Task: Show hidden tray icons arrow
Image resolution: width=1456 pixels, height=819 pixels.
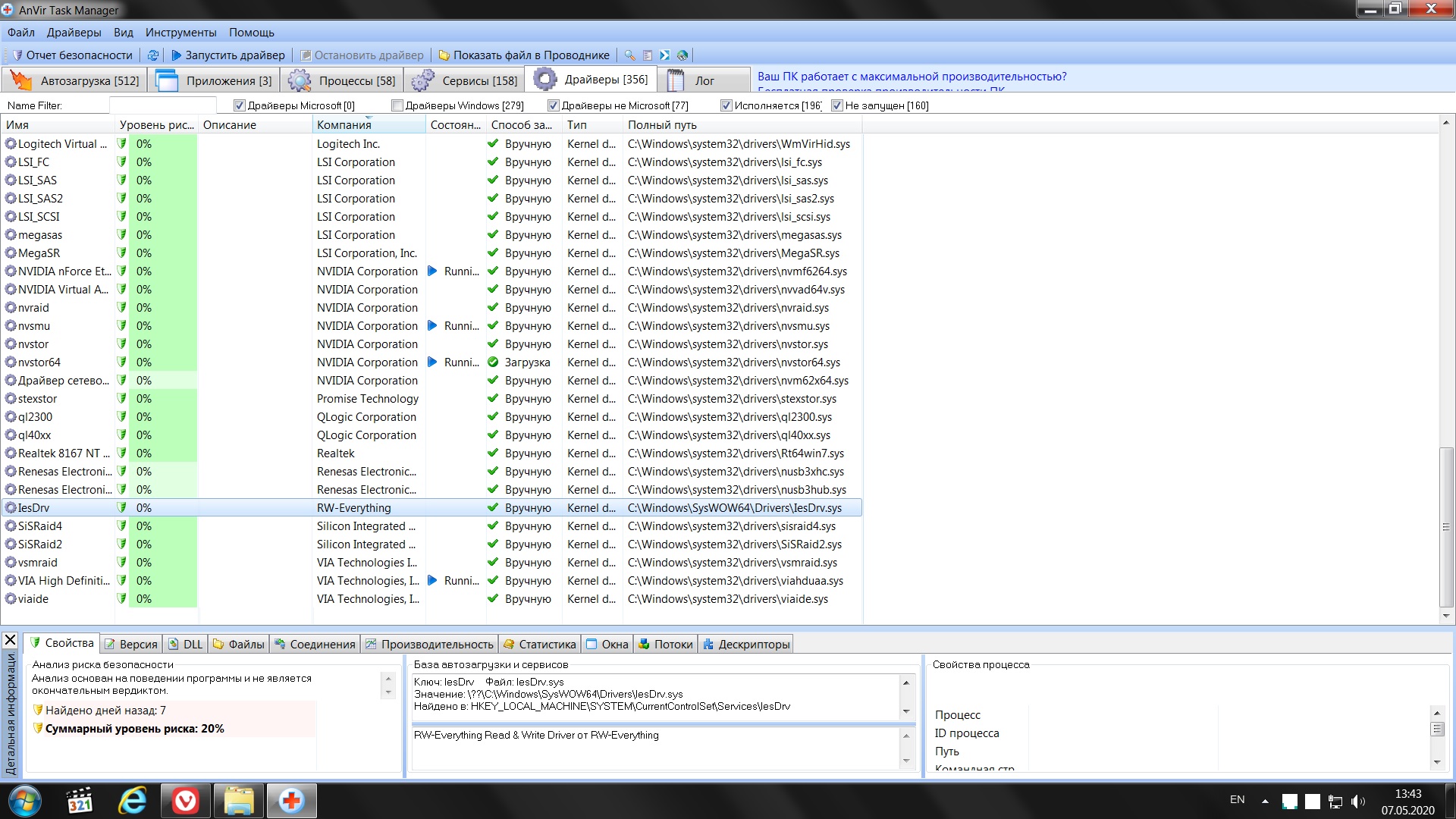Action: click(x=1265, y=801)
